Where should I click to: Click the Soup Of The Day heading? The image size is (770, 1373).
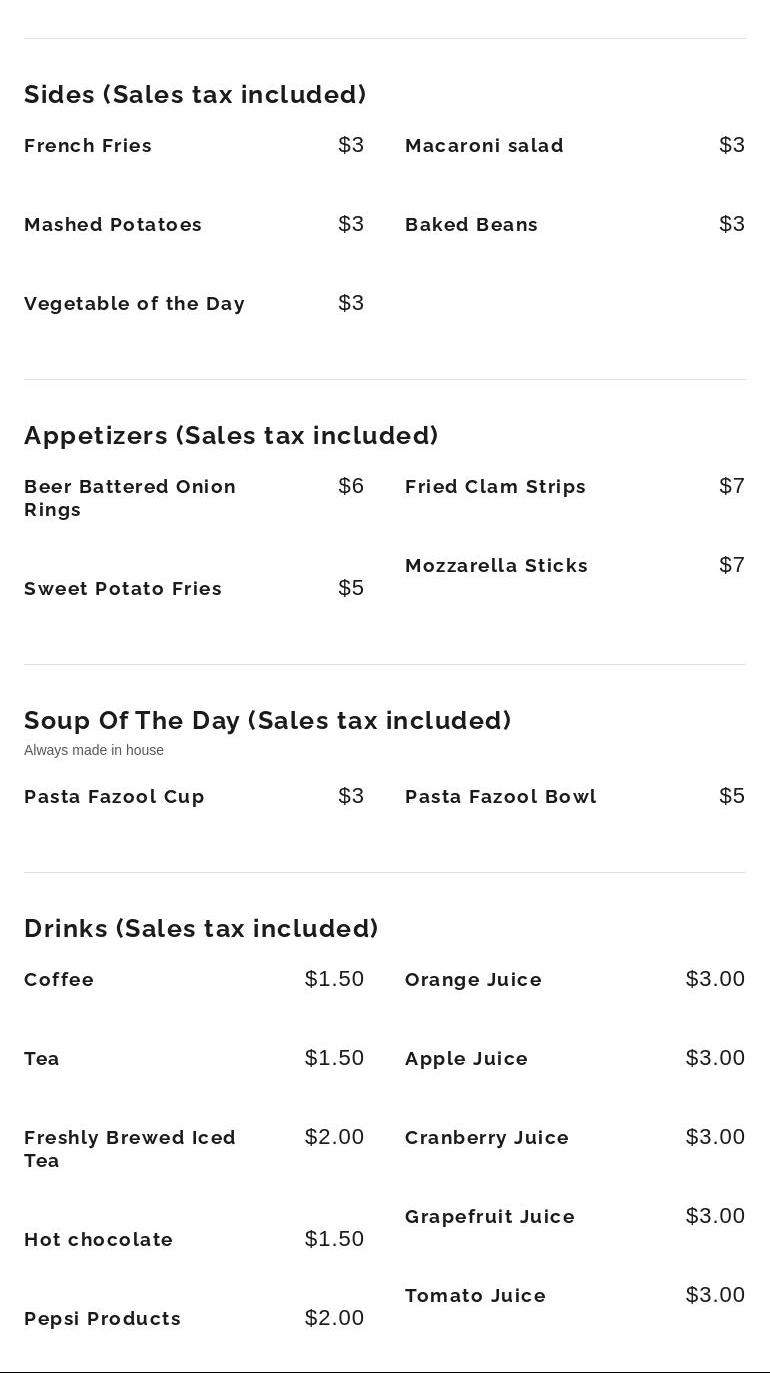tap(267, 721)
